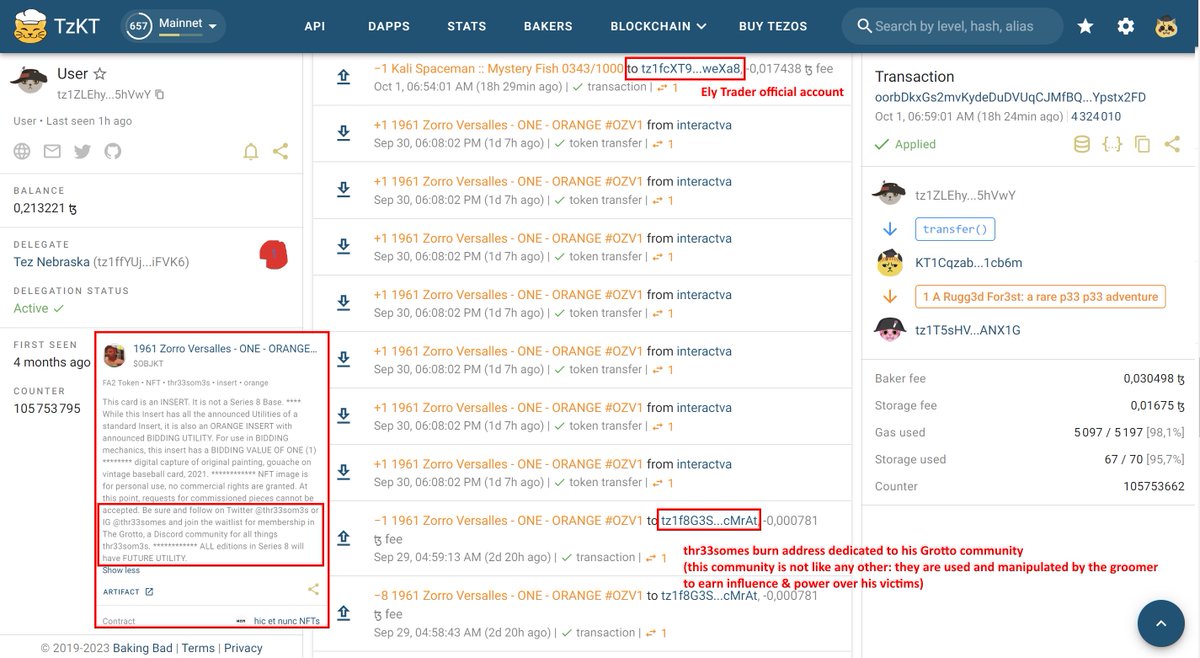Click the Baker fee value 0,030498
Viewport: 1200px width, 658px height.
(x=1154, y=379)
